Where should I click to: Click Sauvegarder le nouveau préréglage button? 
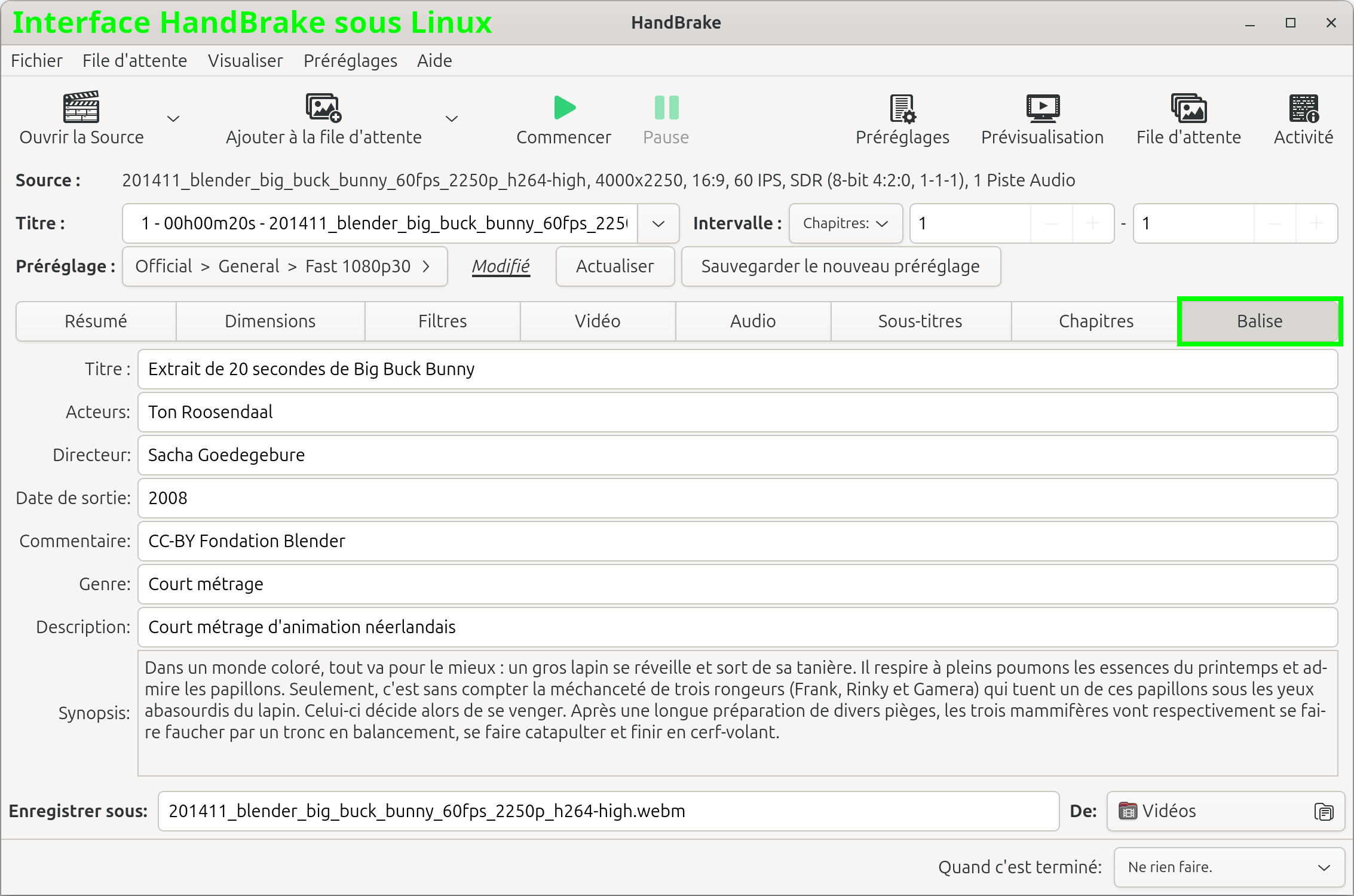click(x=841, y=266)
